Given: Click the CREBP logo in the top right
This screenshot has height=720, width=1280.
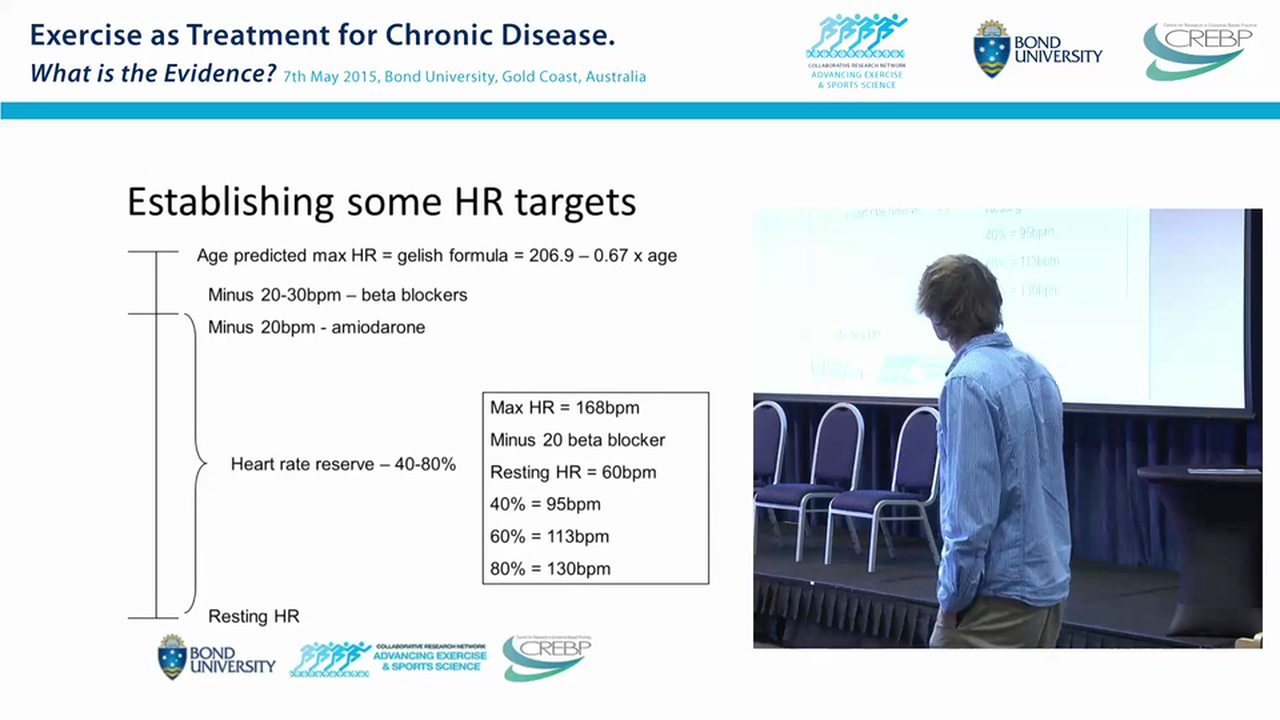Looking at the screenshot, I should pos(1195,50).
